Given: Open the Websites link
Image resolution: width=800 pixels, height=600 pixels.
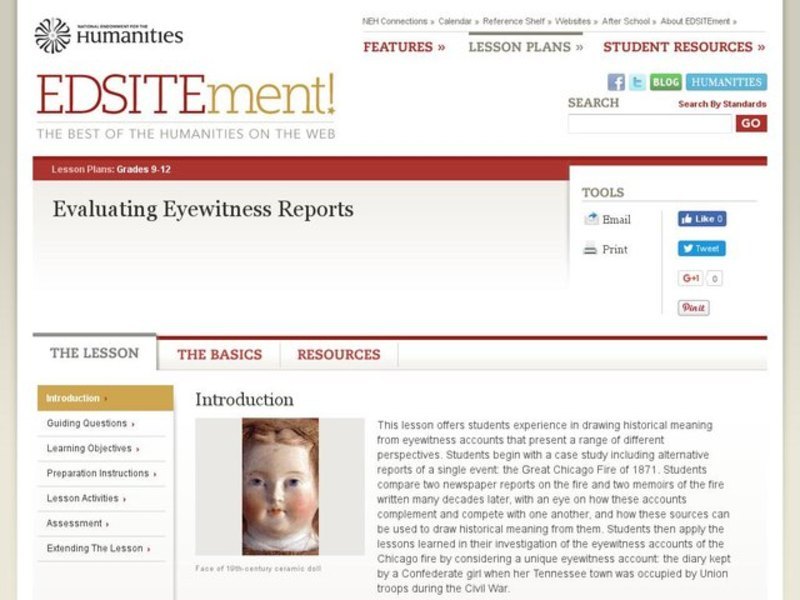Looking at the screenshot, I should [576, 21].
